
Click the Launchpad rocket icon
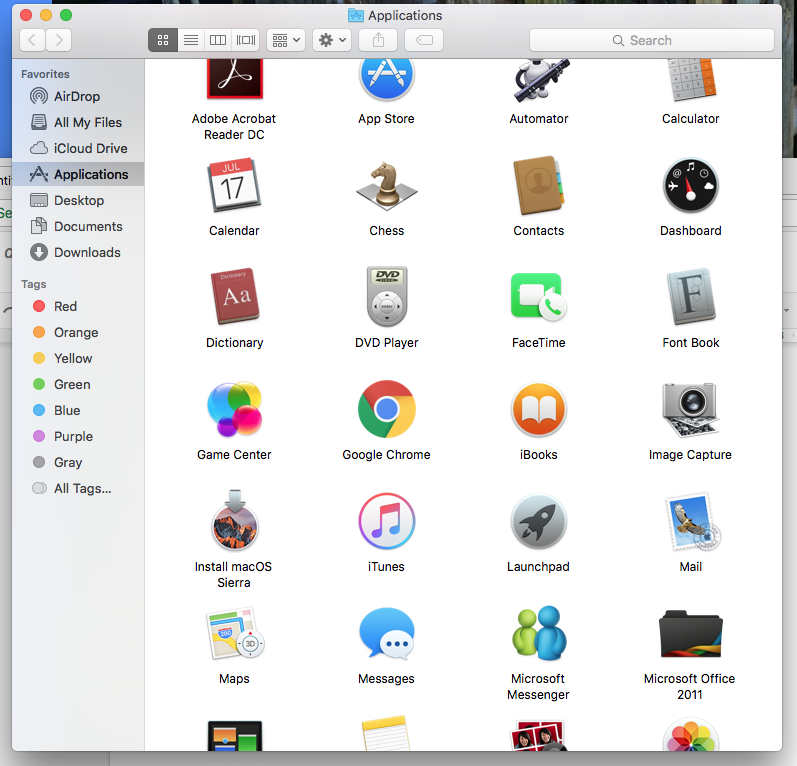tap(538, 521)
